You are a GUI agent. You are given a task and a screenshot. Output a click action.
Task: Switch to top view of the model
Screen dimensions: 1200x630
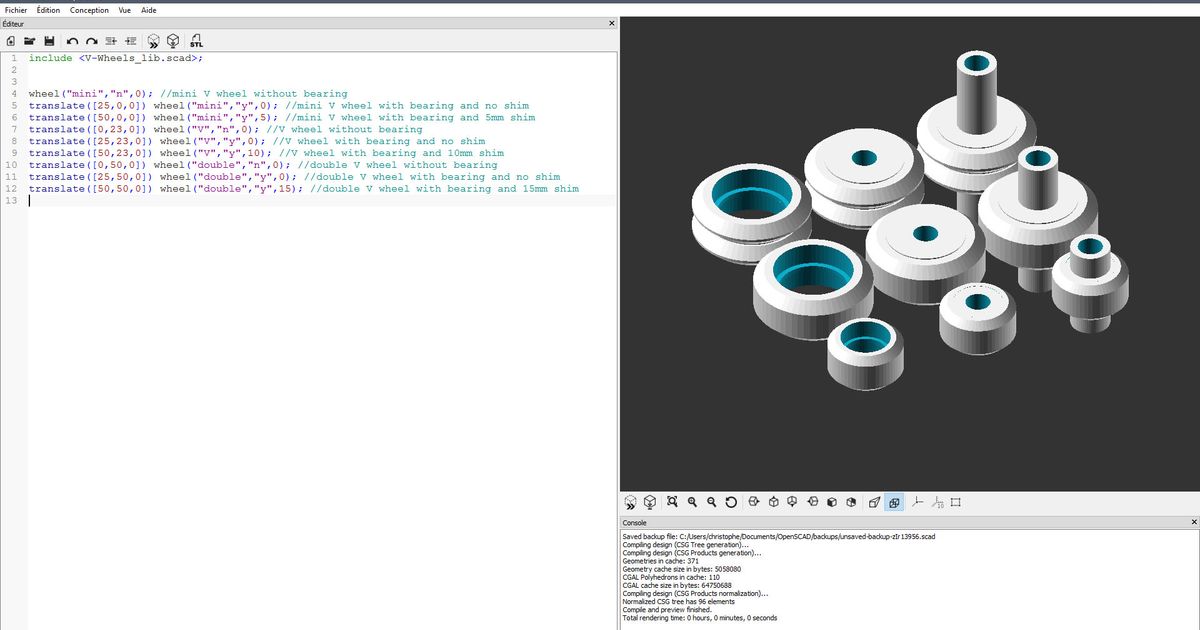coord(774,502)
